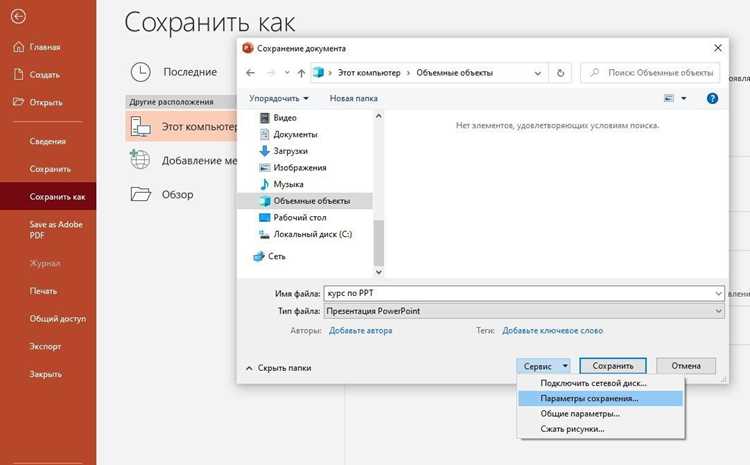750x465 pixels.
Task: Choose Общие параметры... menu item
Action: (x=601, y=414)
